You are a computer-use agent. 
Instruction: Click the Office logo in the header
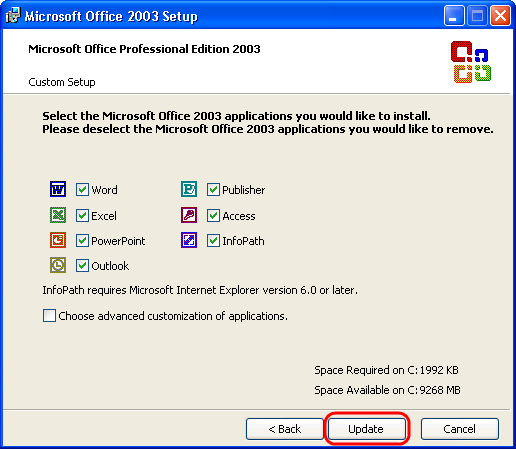[471, 62]
